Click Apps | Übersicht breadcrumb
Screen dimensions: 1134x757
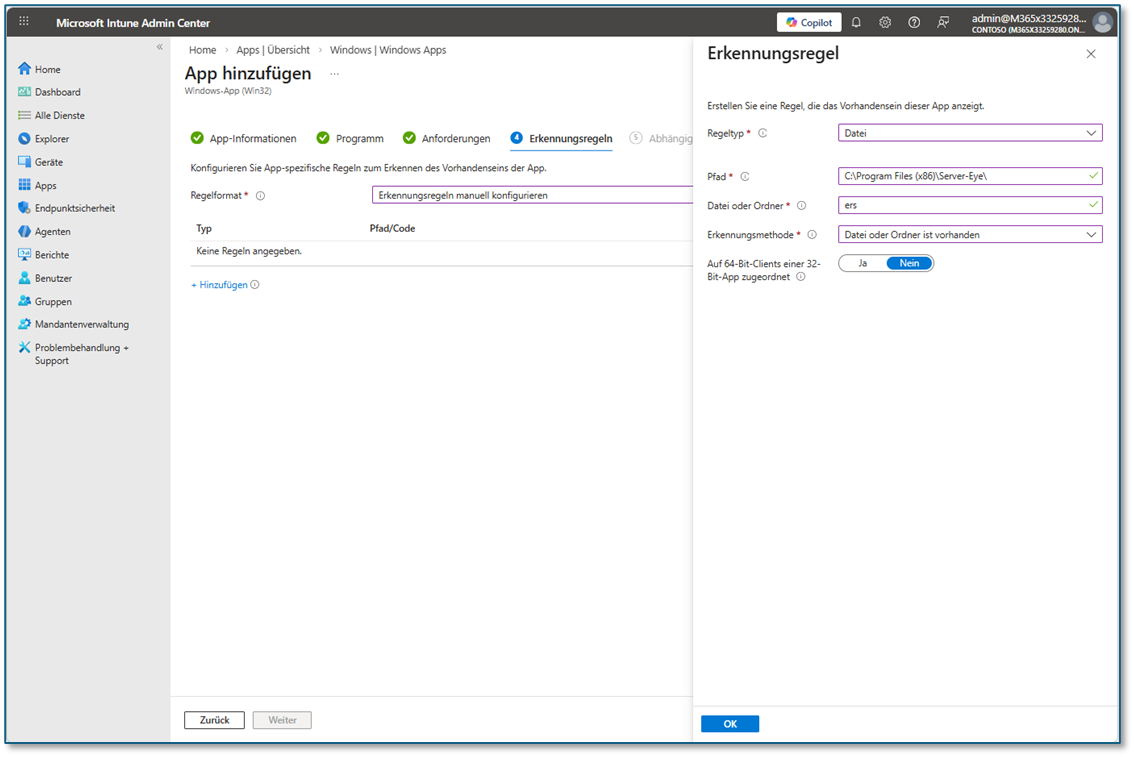point(273,50)
